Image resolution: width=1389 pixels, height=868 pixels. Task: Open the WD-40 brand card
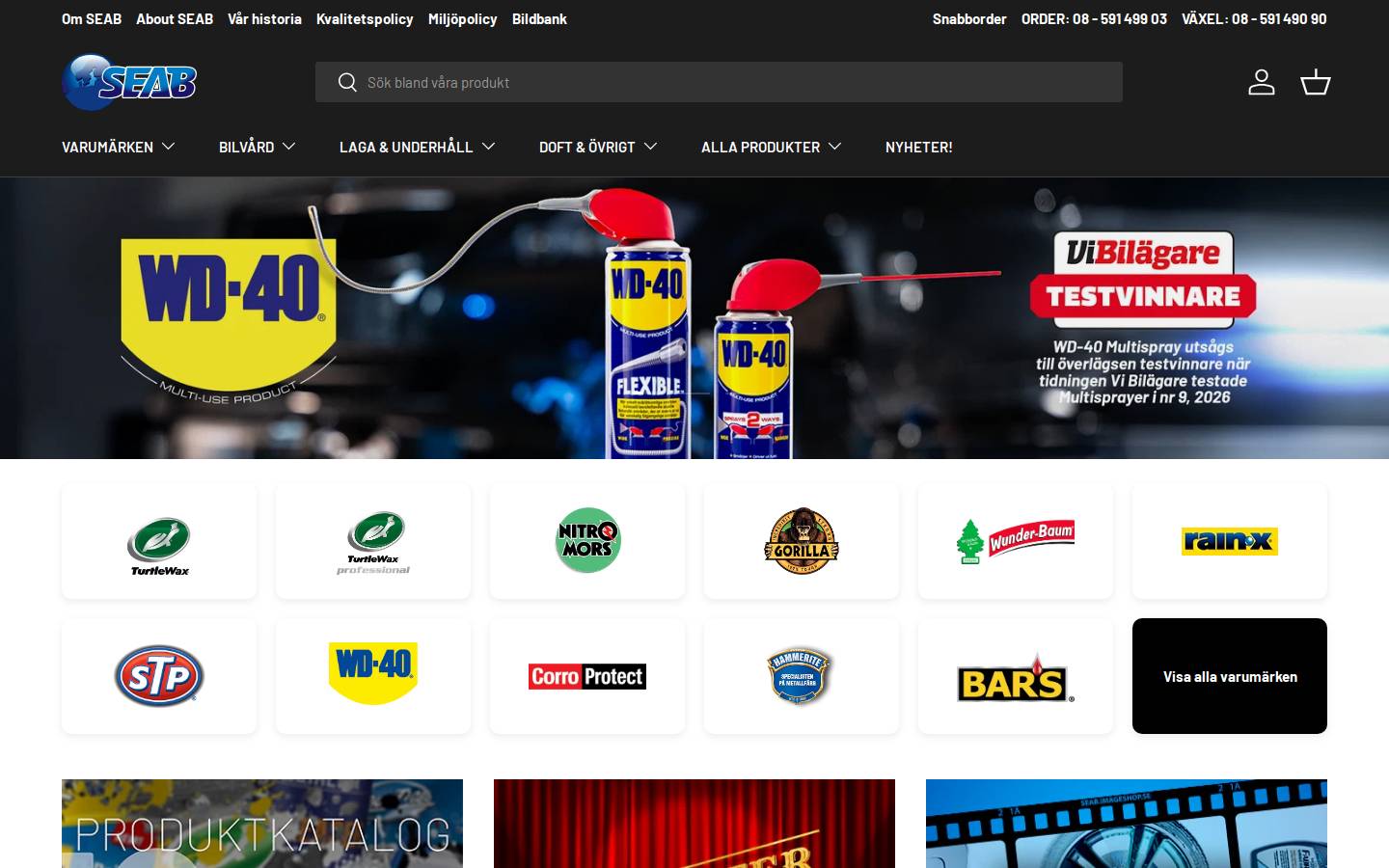click(x=373, y=676)
